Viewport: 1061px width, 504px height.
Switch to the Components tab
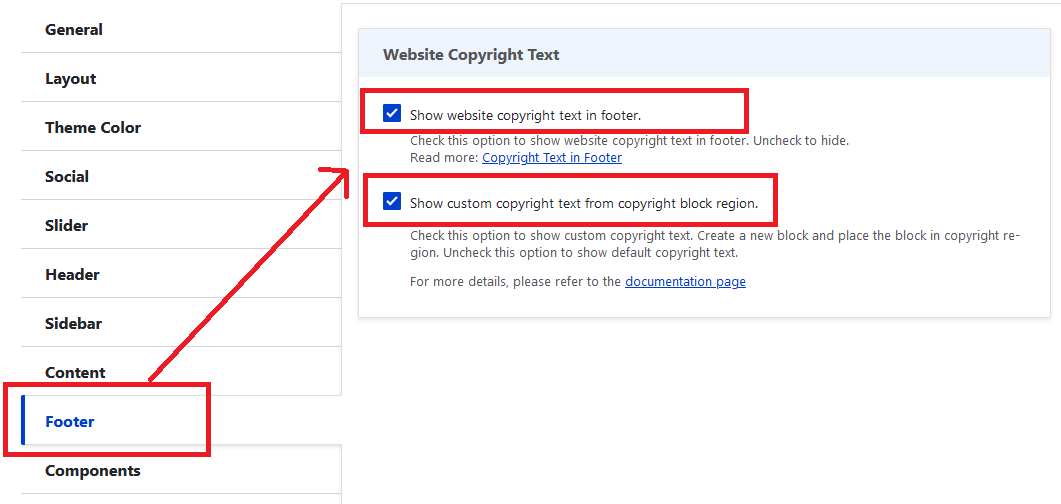pos(93,471)
